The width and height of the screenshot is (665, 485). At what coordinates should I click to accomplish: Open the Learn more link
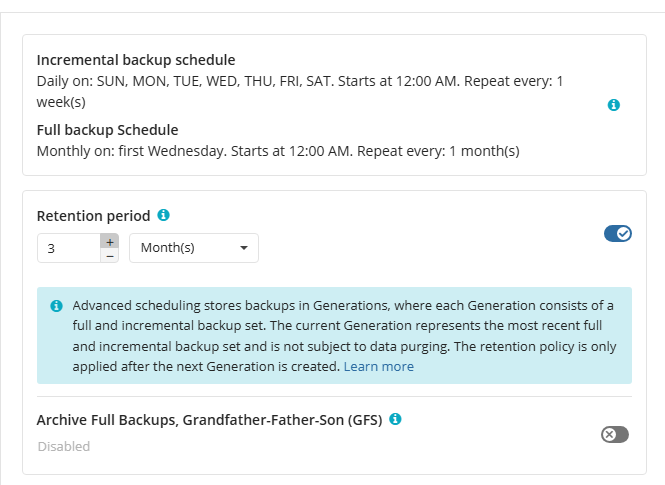coord(378,367)
